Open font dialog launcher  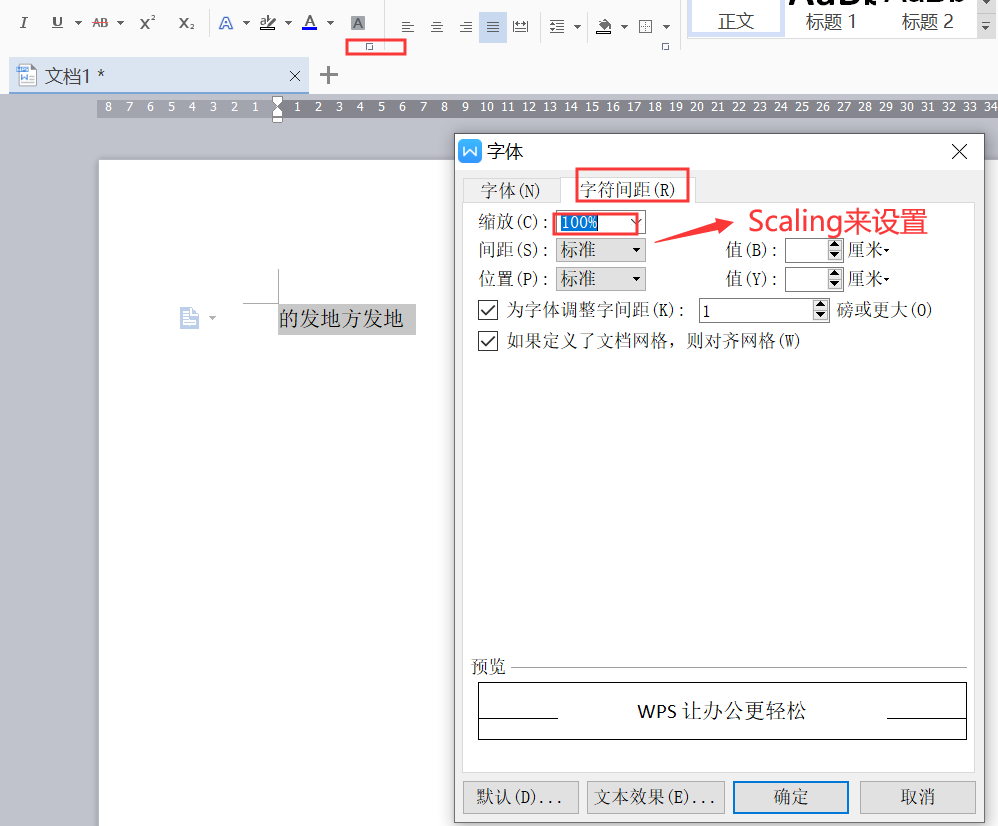pyautogui.click(x=369, y=46)
